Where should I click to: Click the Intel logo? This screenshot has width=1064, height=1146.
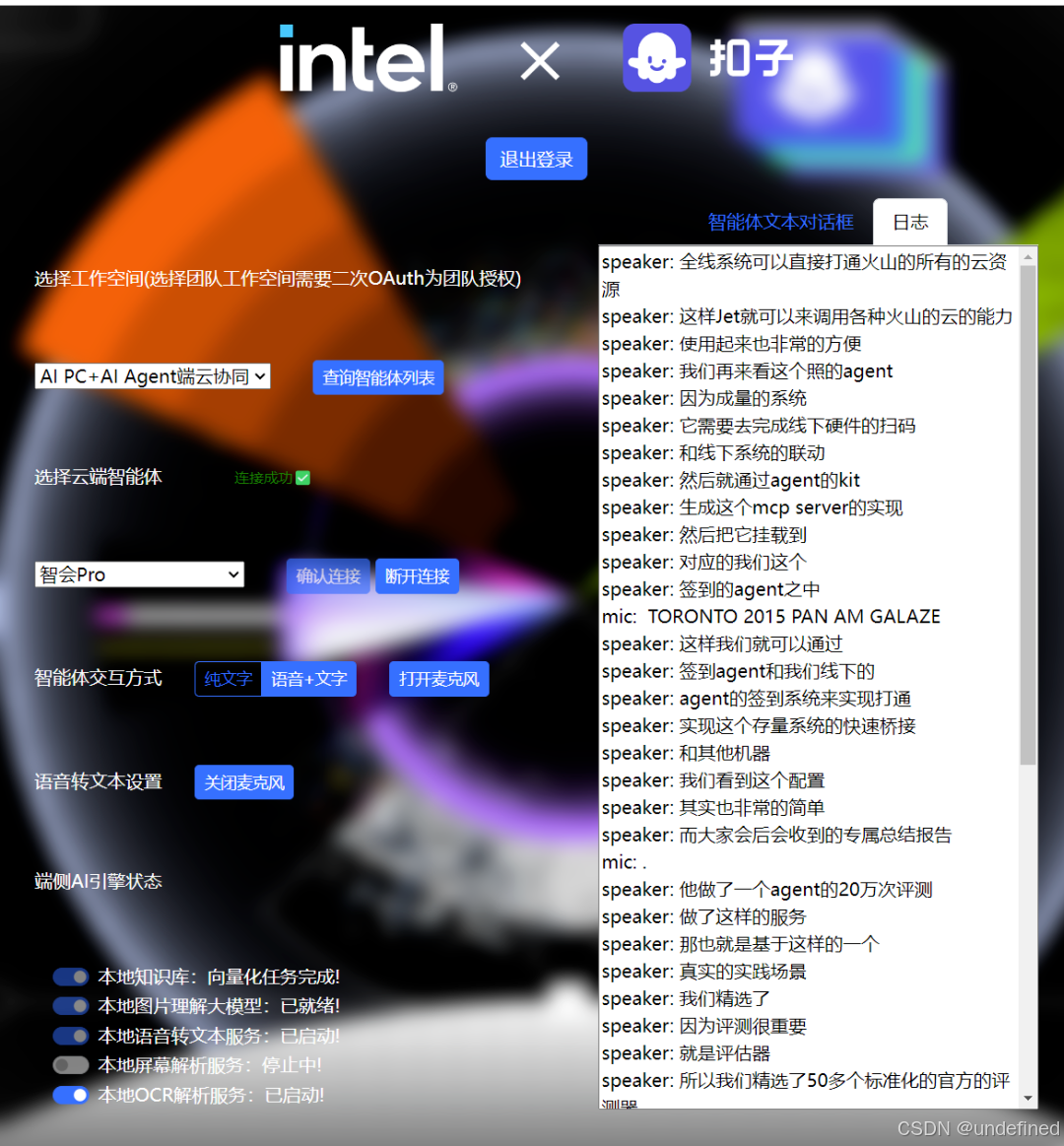368,58
